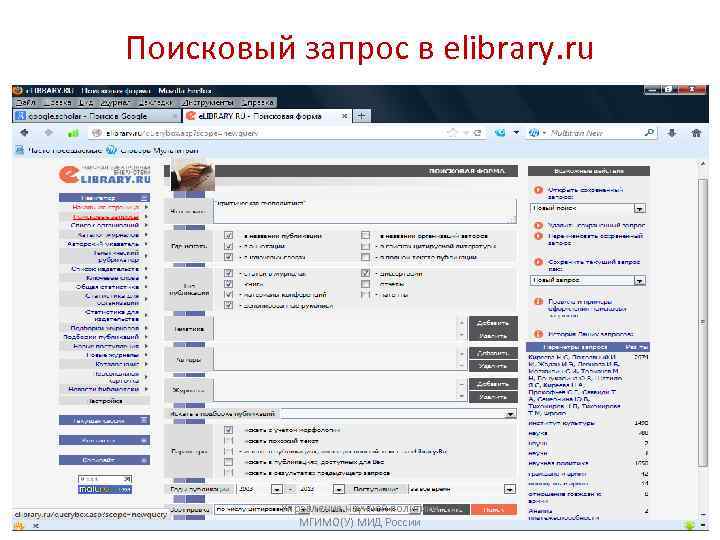The height and width of the screenshot is (540, 720).
Task: Click the browser forward arrow
Action: 49,133
